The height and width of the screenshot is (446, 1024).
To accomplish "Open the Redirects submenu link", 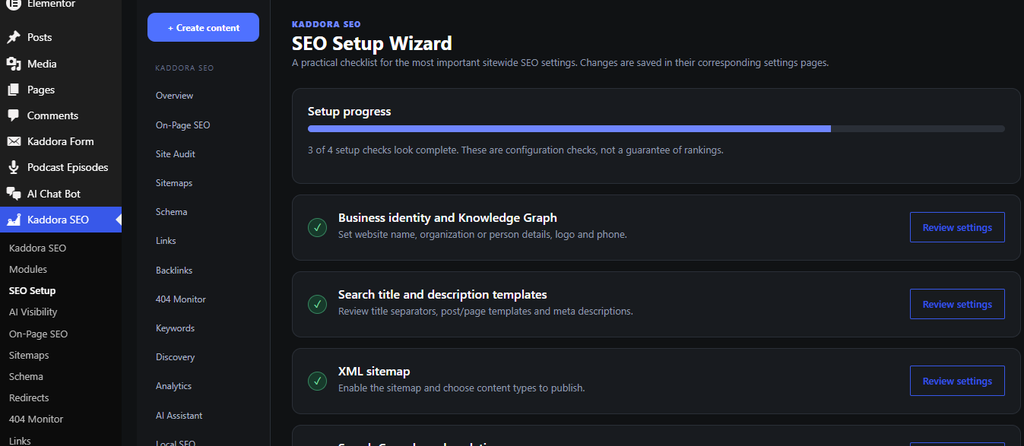I will tap(29, 398).
